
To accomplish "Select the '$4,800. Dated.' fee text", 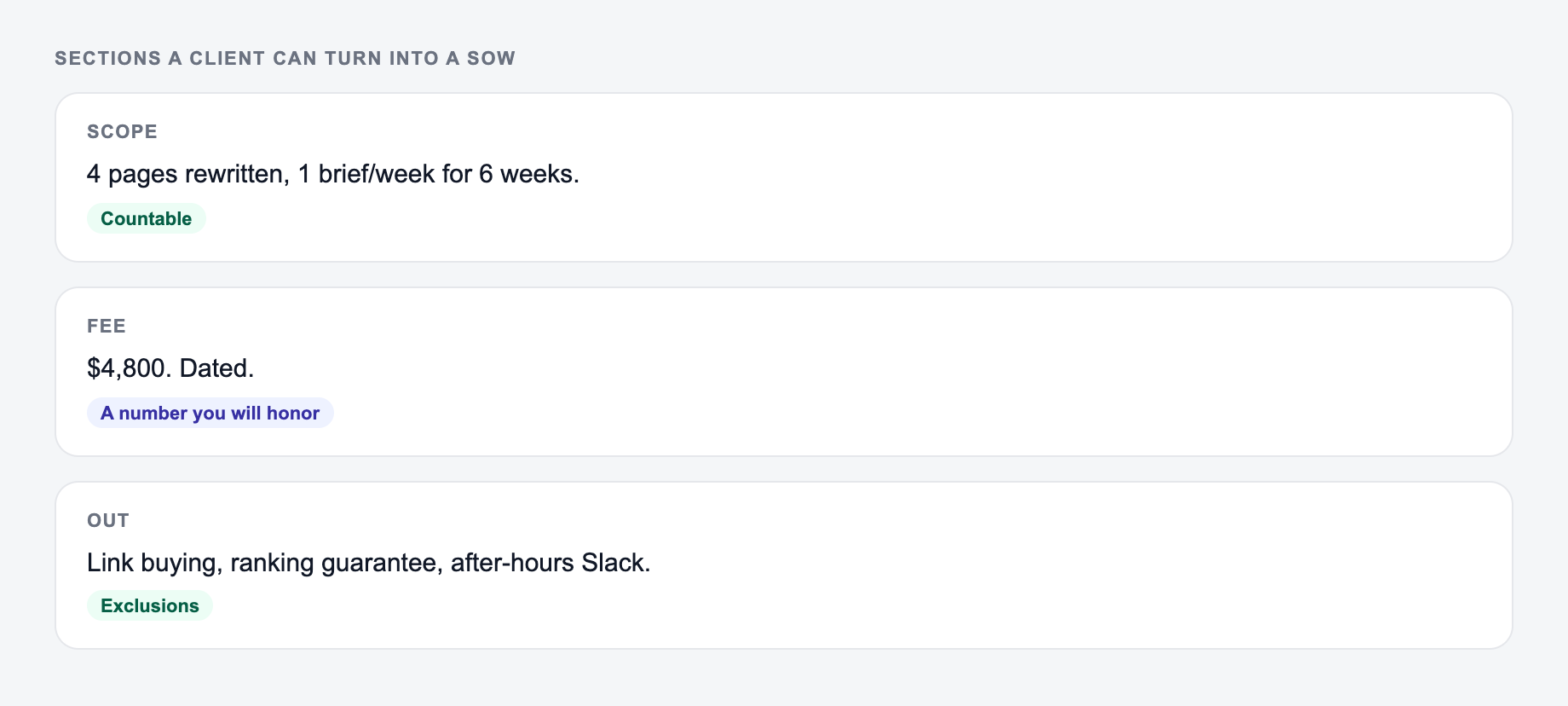I will pyautogui.click(x=170, y=368).
